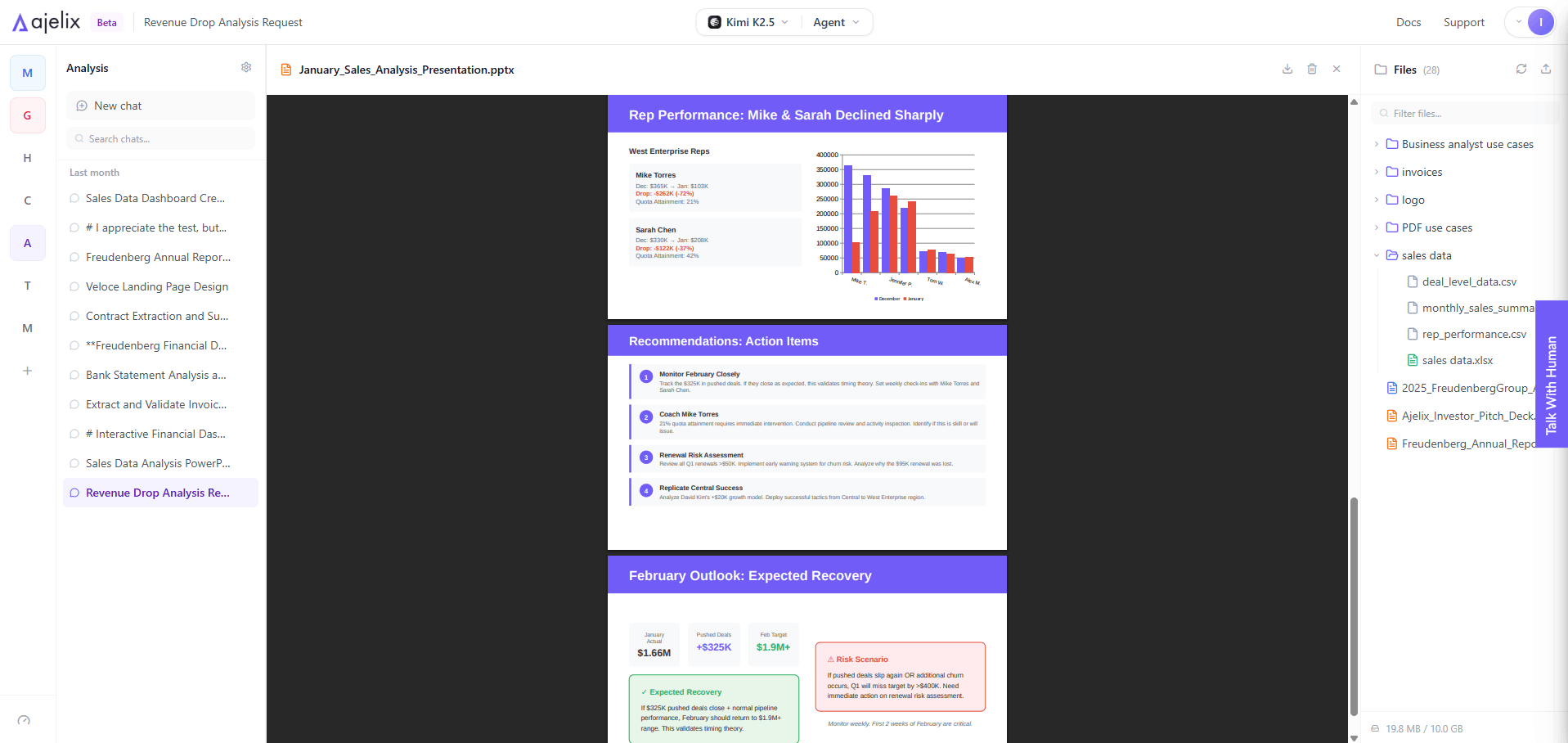This screenshot has width=1568, height=743.
Task: Open Veloce Landing Page Design chat
Action: (x=157, y=286)
